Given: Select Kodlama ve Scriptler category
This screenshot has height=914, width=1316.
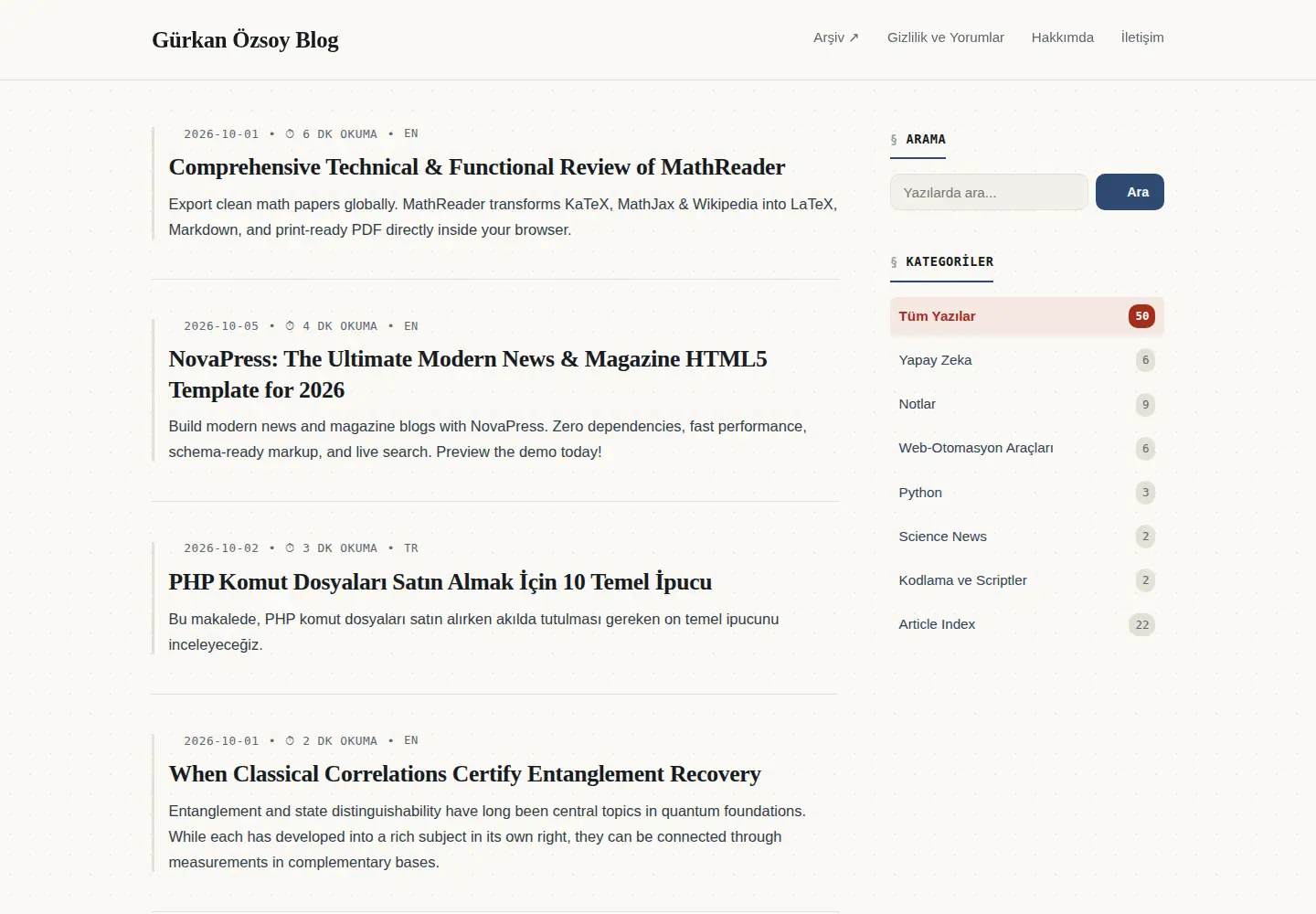Looking at the screenshot, I should click(1026, 580).
